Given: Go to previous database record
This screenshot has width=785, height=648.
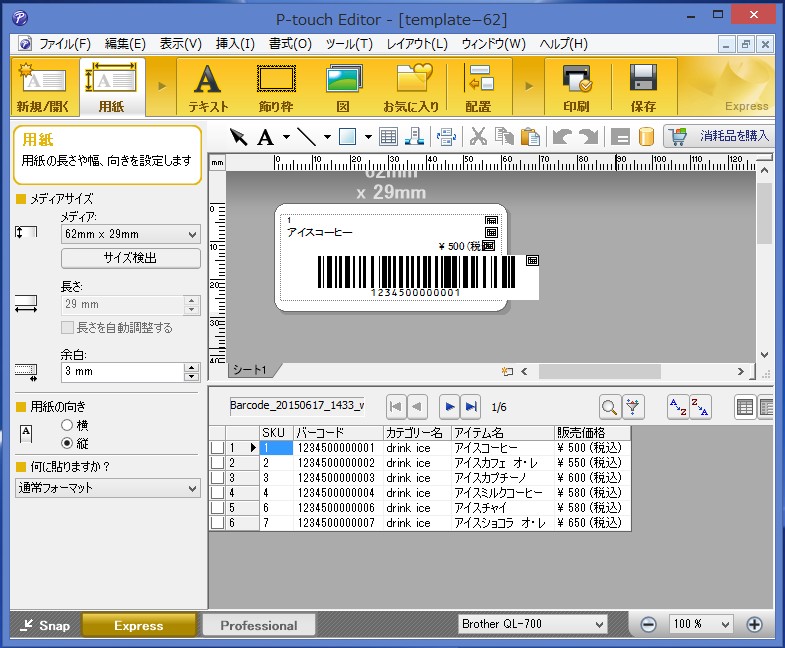Looking at the screenshot, I should pyautogui.click(x=417, y=407).
